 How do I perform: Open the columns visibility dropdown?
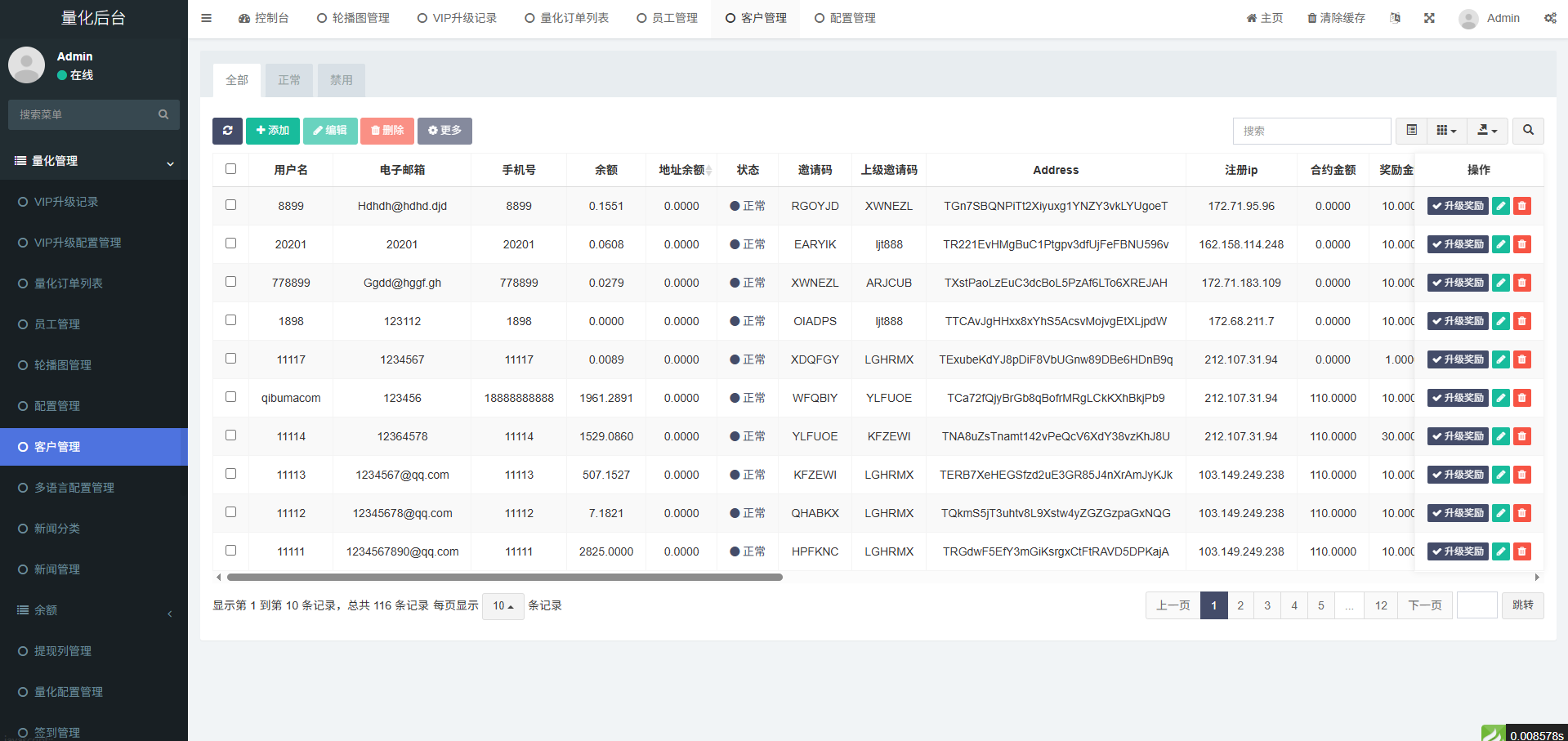tap(1446, 131)
